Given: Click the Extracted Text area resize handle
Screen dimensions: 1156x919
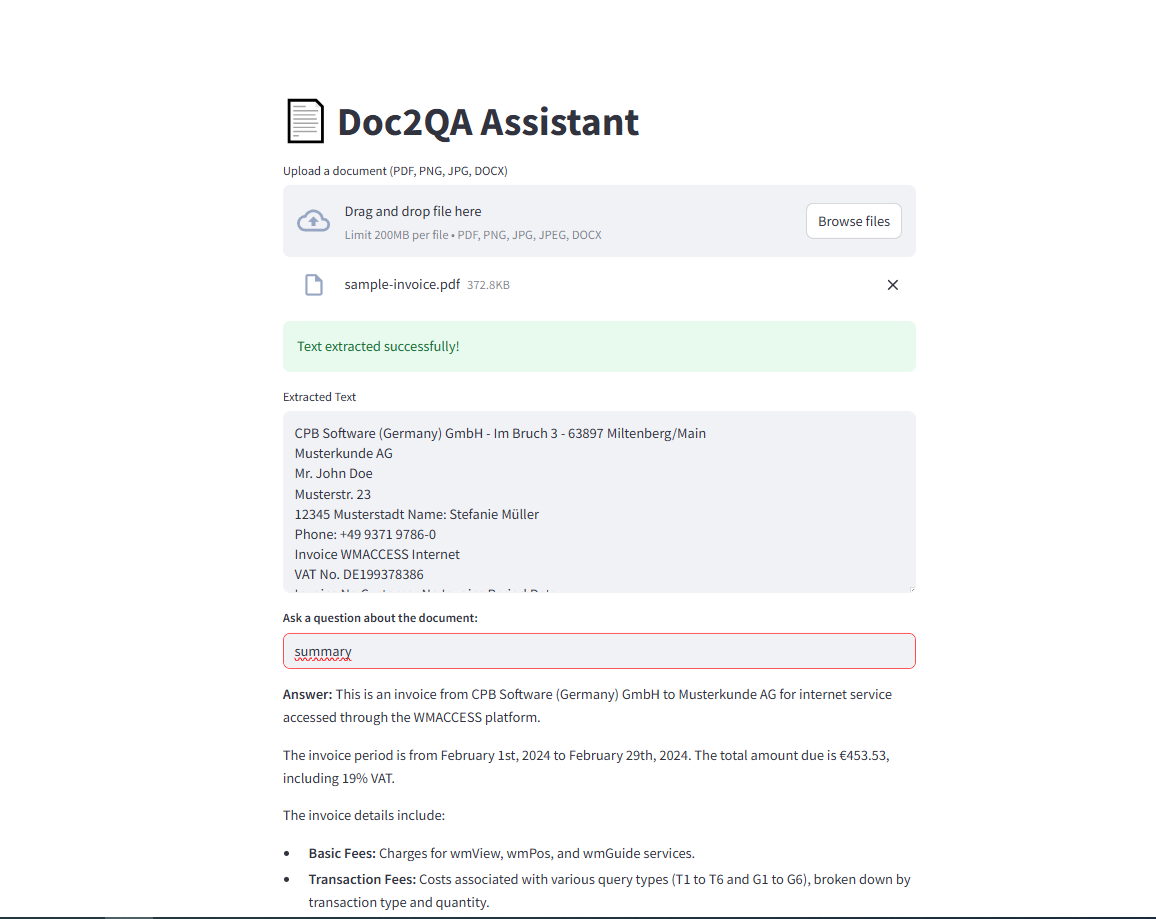Looking at the screenshot, I should [x=912, y=589].
